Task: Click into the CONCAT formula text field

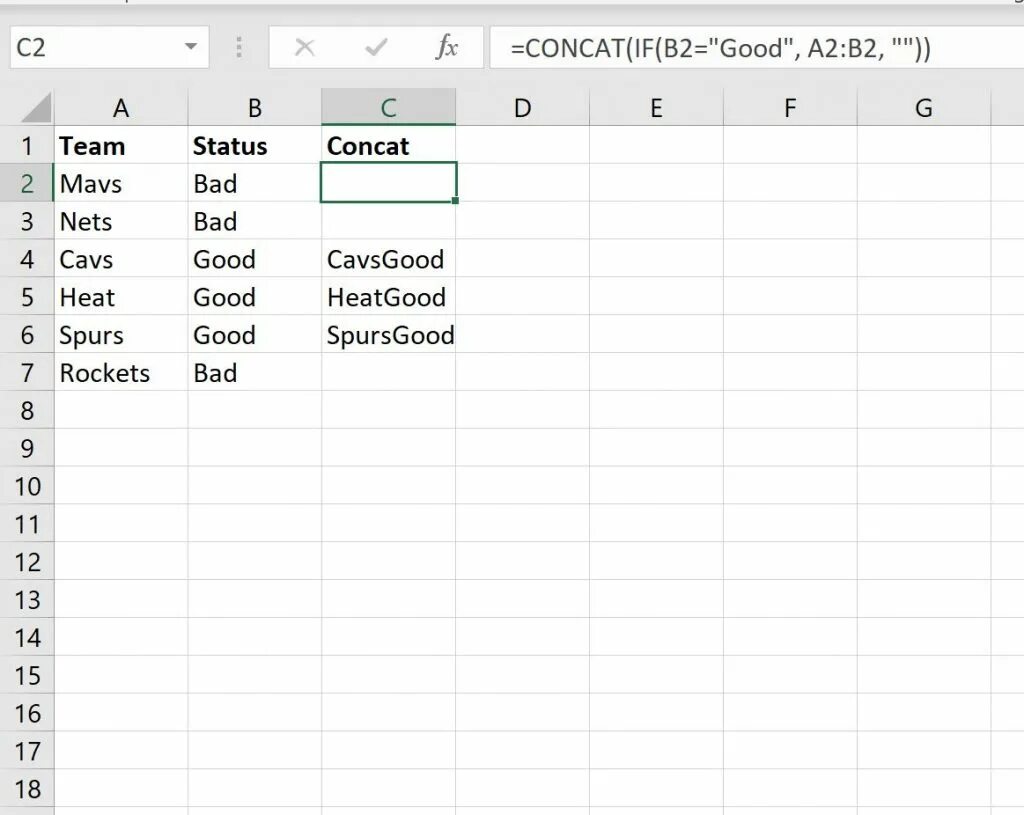Action: point(756,48)
